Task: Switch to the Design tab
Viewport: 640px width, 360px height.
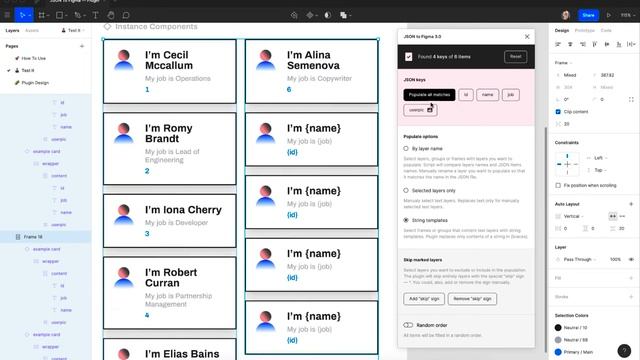Action: click(x=562, y=31)
